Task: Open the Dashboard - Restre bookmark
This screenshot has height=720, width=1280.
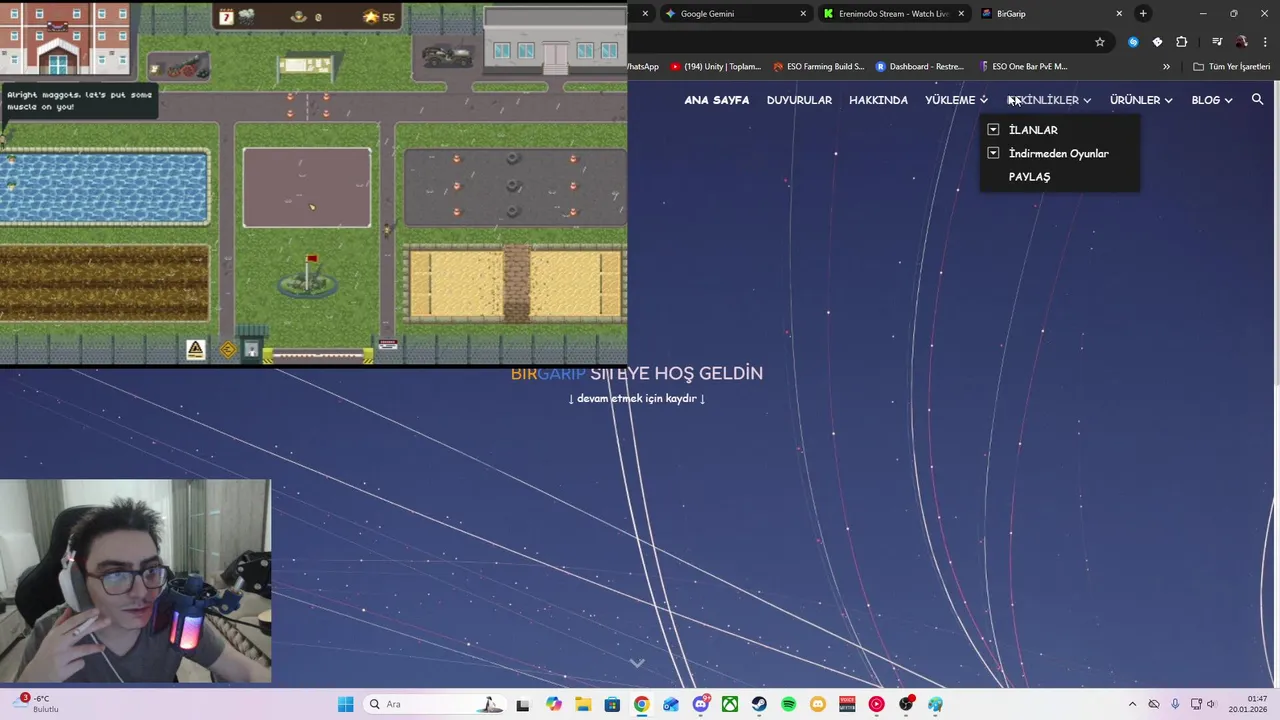Action: 920,67
